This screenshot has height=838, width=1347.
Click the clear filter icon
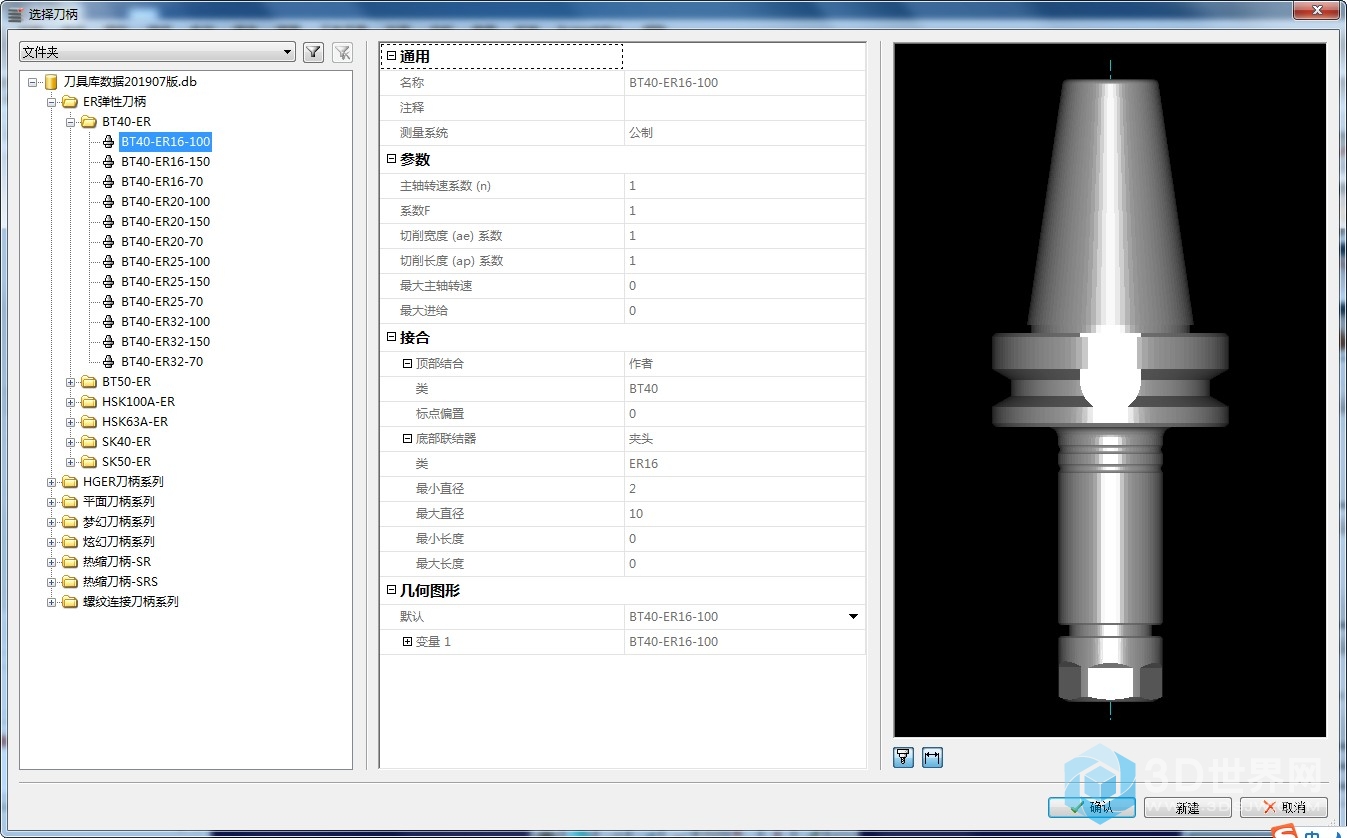click(342, 52)
